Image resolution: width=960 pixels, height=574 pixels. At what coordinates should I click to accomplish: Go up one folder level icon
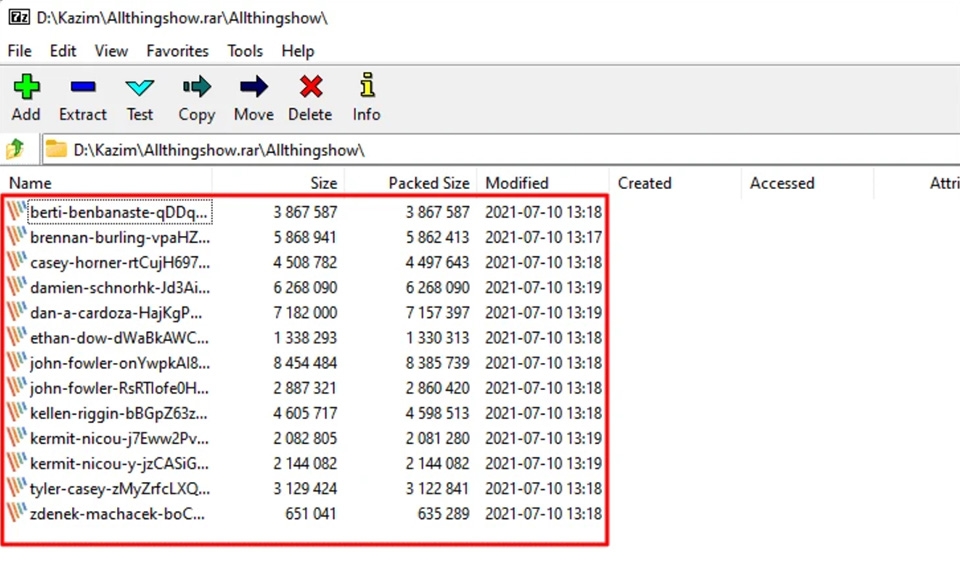[15, 149]
